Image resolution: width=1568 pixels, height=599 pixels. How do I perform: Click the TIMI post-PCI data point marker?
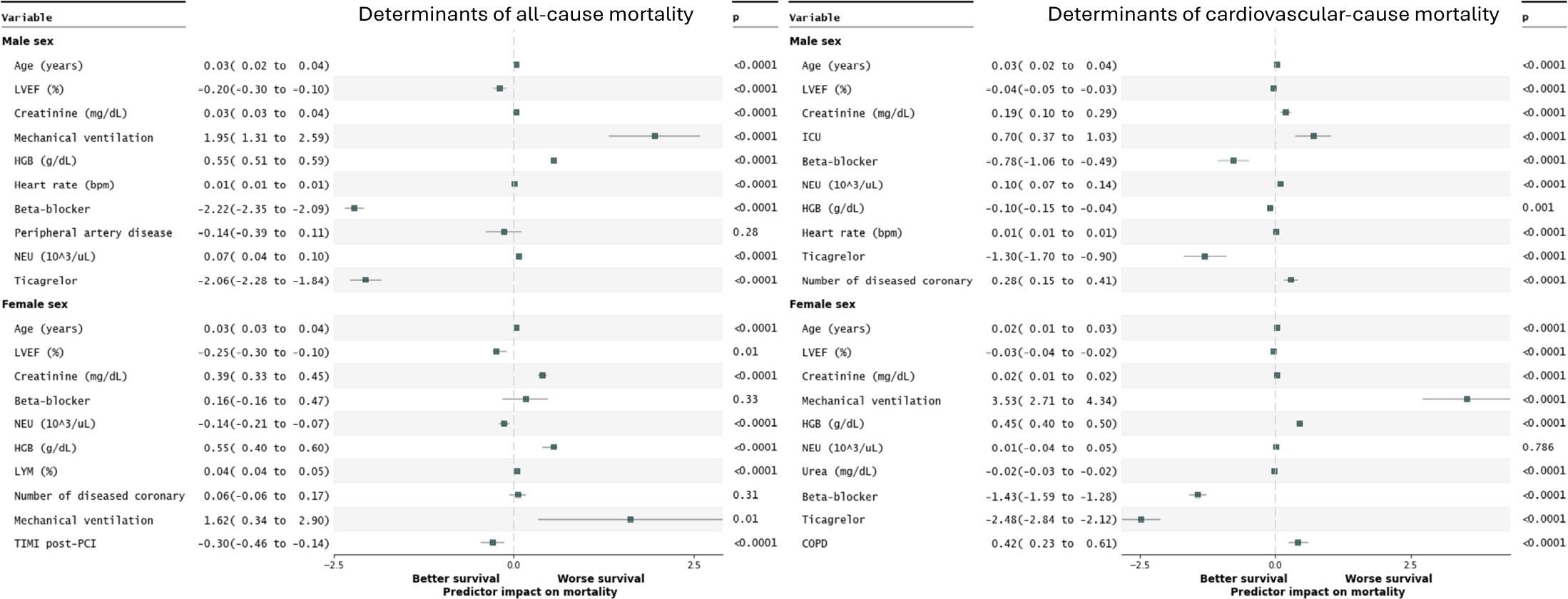(x=493, y=543)
